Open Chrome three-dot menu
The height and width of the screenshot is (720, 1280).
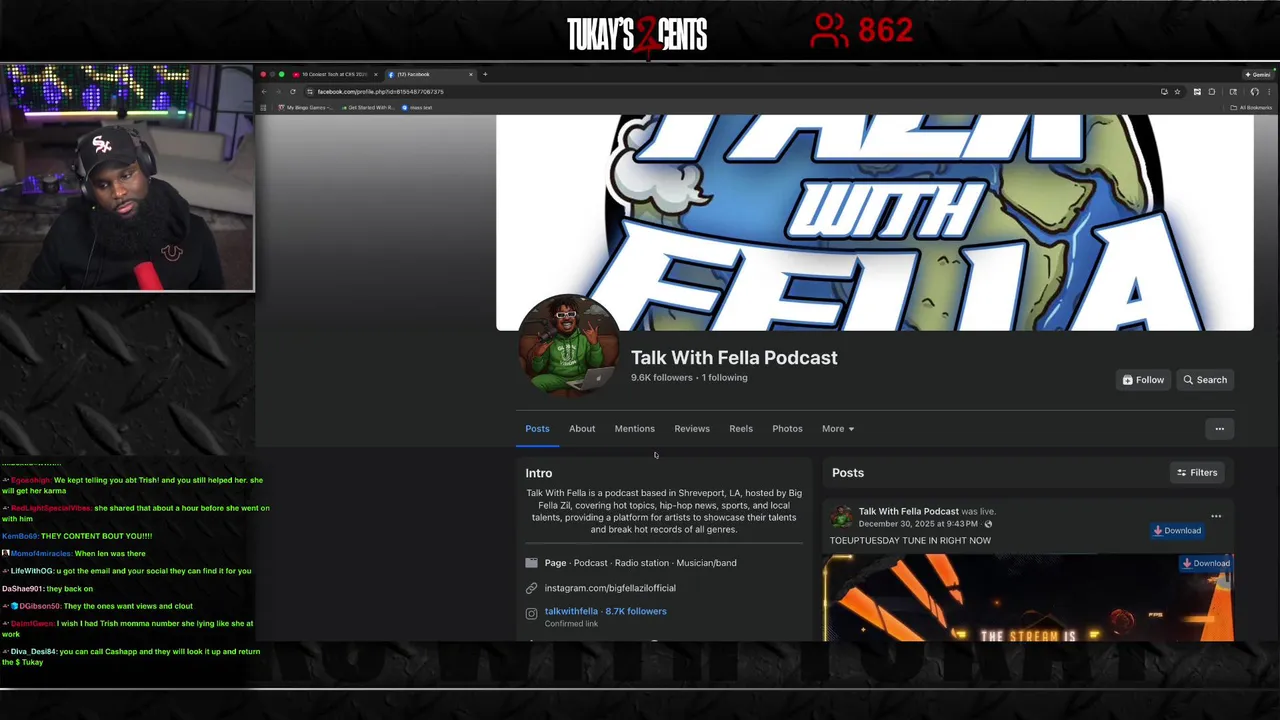1269,92
